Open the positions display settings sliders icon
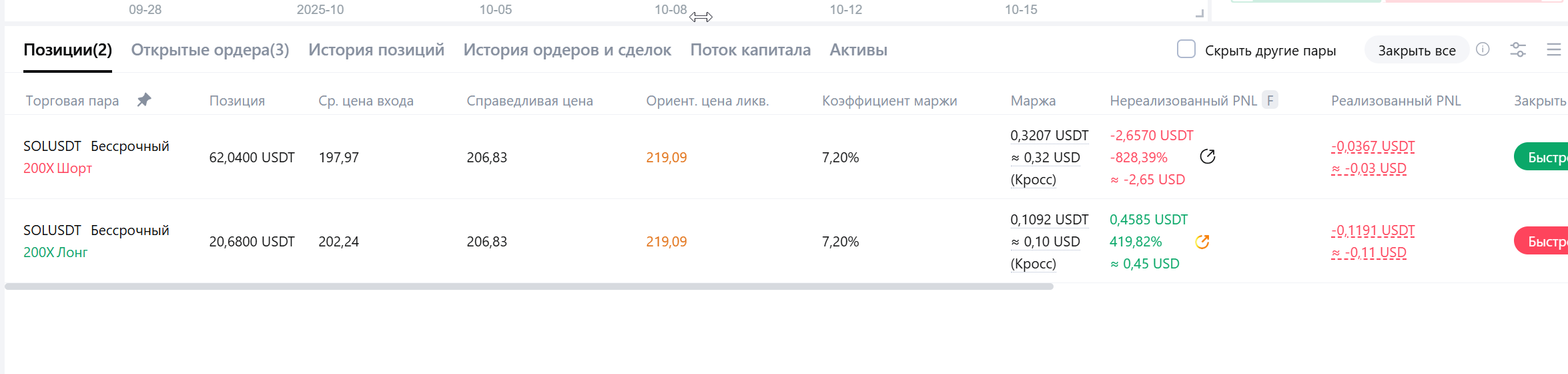The image size is (1568, 374). pyautogui.click(x=1518, y=50)
